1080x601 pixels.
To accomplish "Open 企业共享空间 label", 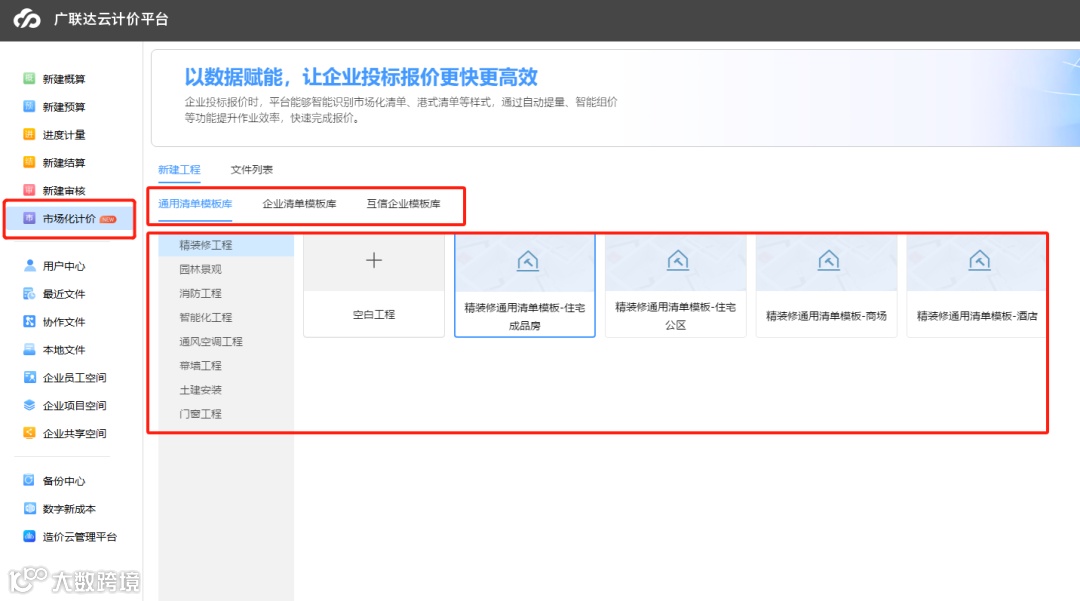I will tap(74, 434).
